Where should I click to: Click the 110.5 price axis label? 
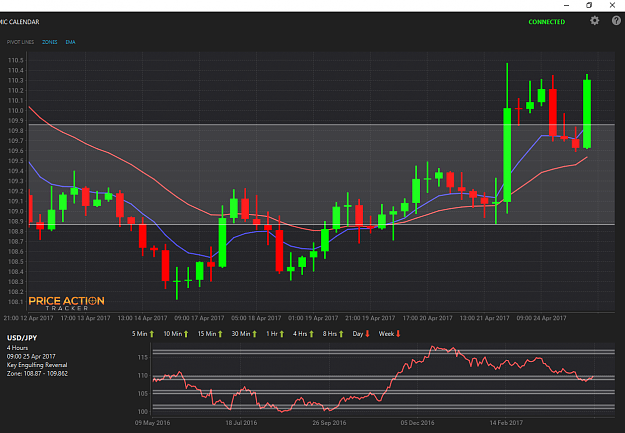click(x=16, y=61)
